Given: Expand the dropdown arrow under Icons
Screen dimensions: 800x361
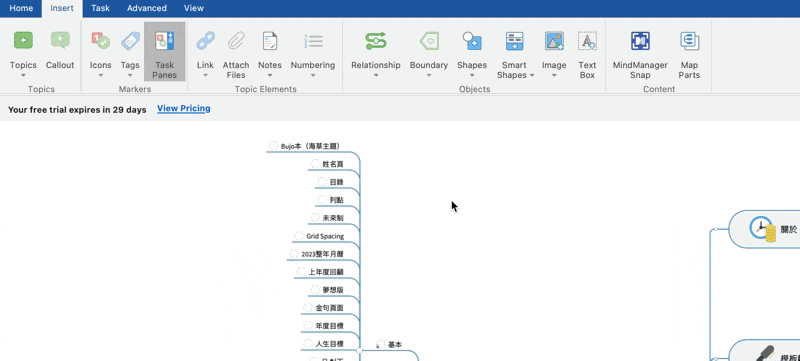Looking at the screenshot, I should pos(101,75).
